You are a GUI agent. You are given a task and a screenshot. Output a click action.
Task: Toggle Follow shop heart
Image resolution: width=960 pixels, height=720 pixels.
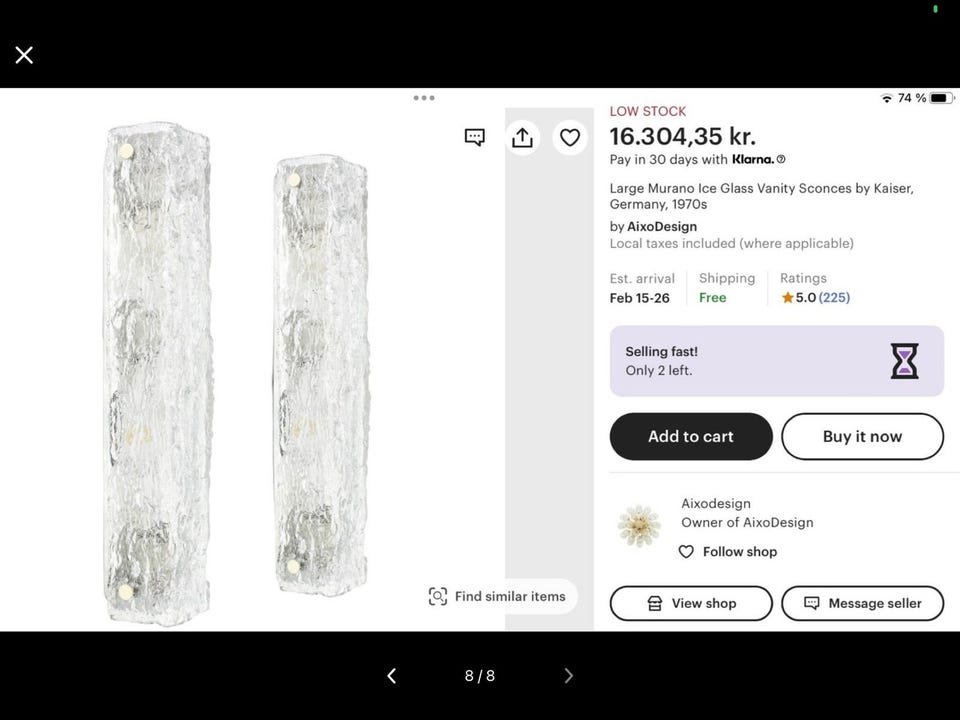(x=686, y=552)
